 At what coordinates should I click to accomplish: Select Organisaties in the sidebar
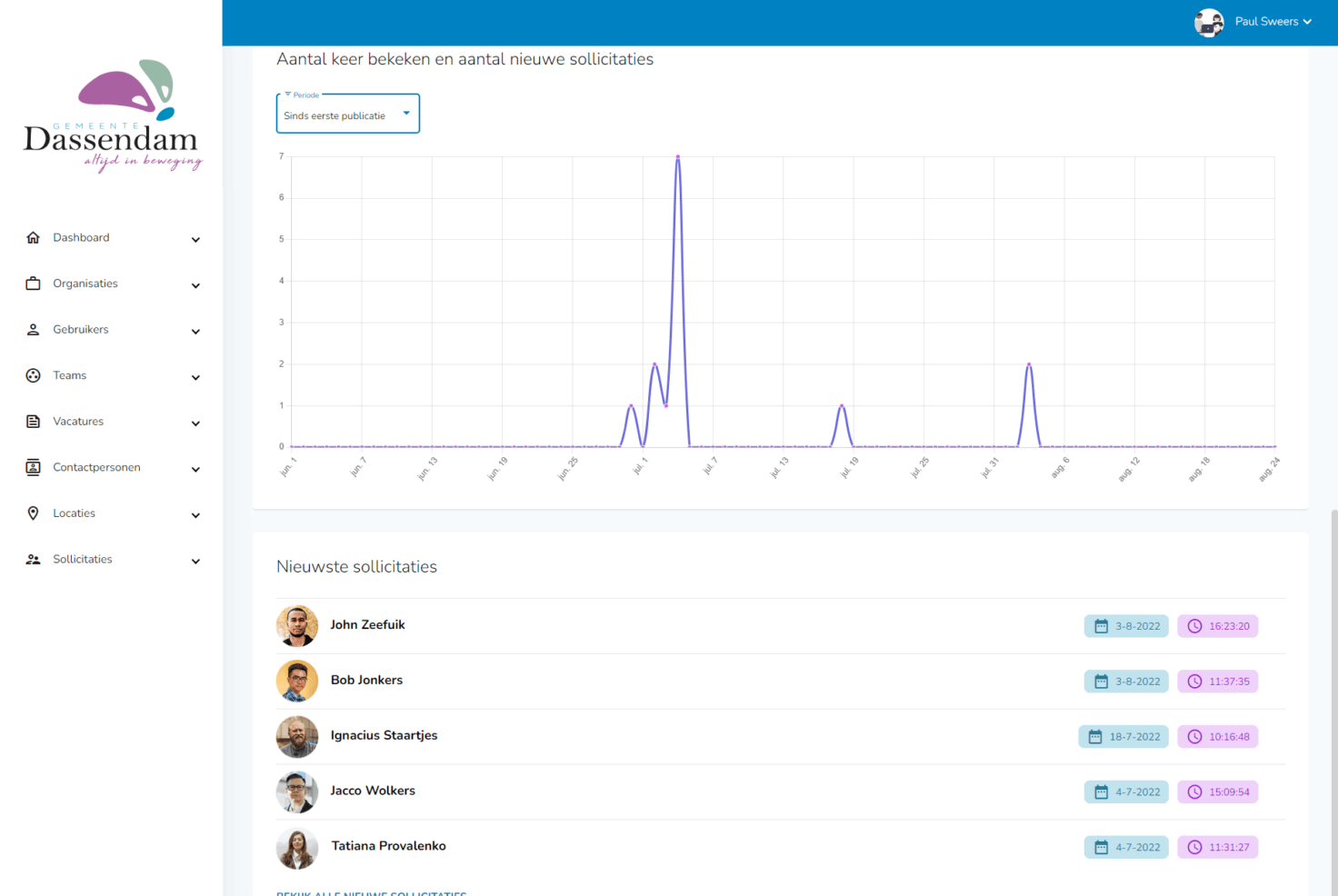point(85,284)
